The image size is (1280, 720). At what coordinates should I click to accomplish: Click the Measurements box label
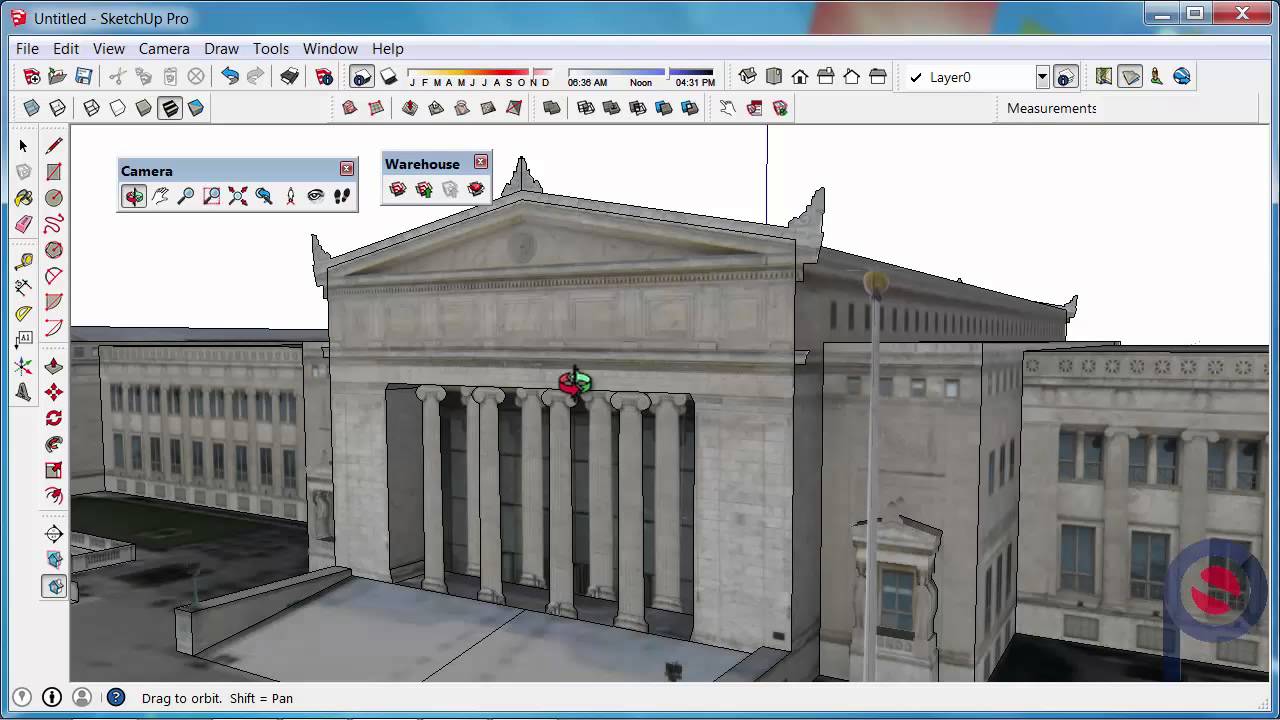click(x=1051, y=108)
